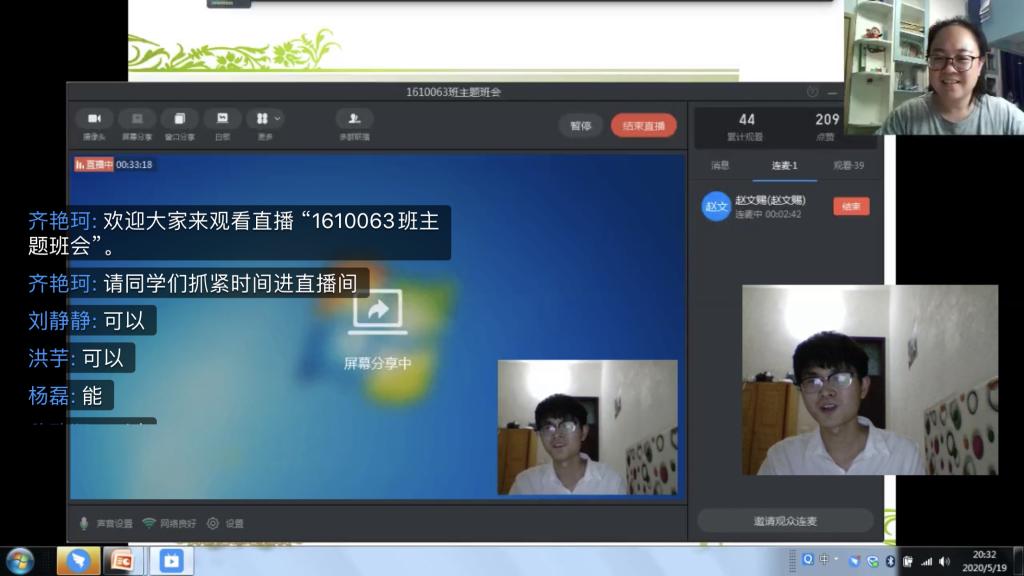This screenshot has height=576, width=1024.
Task: Click 赵文赐's blue avatar icon
Action: (716, 207)
